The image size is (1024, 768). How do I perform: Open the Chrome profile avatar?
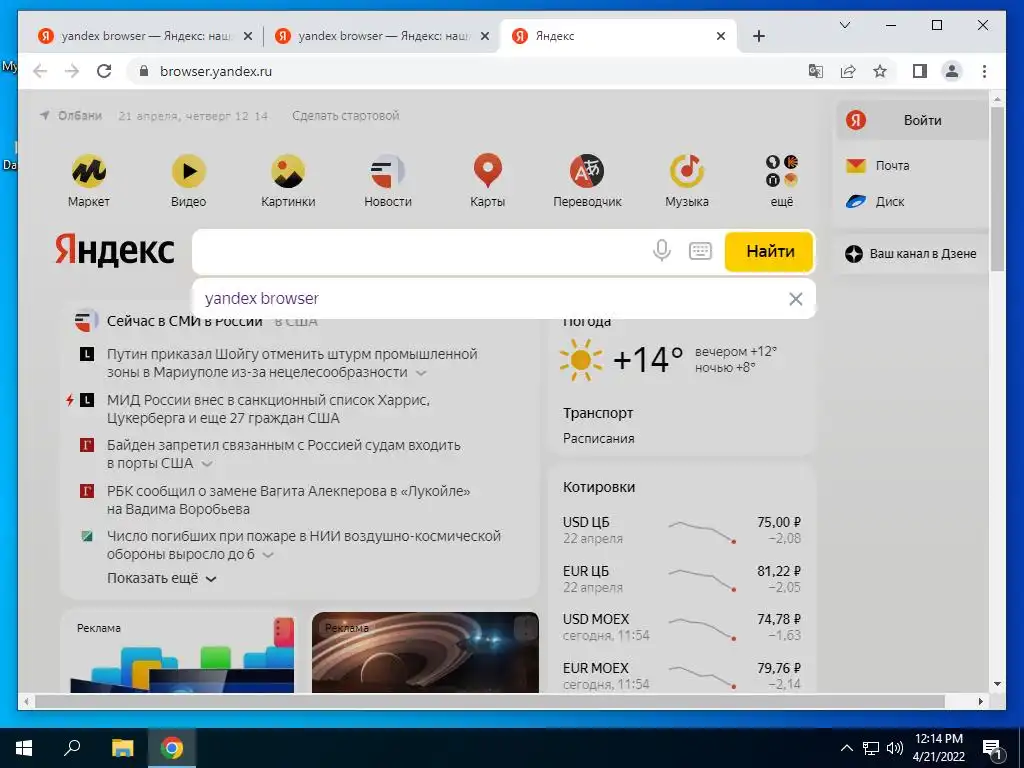point(952,71)
